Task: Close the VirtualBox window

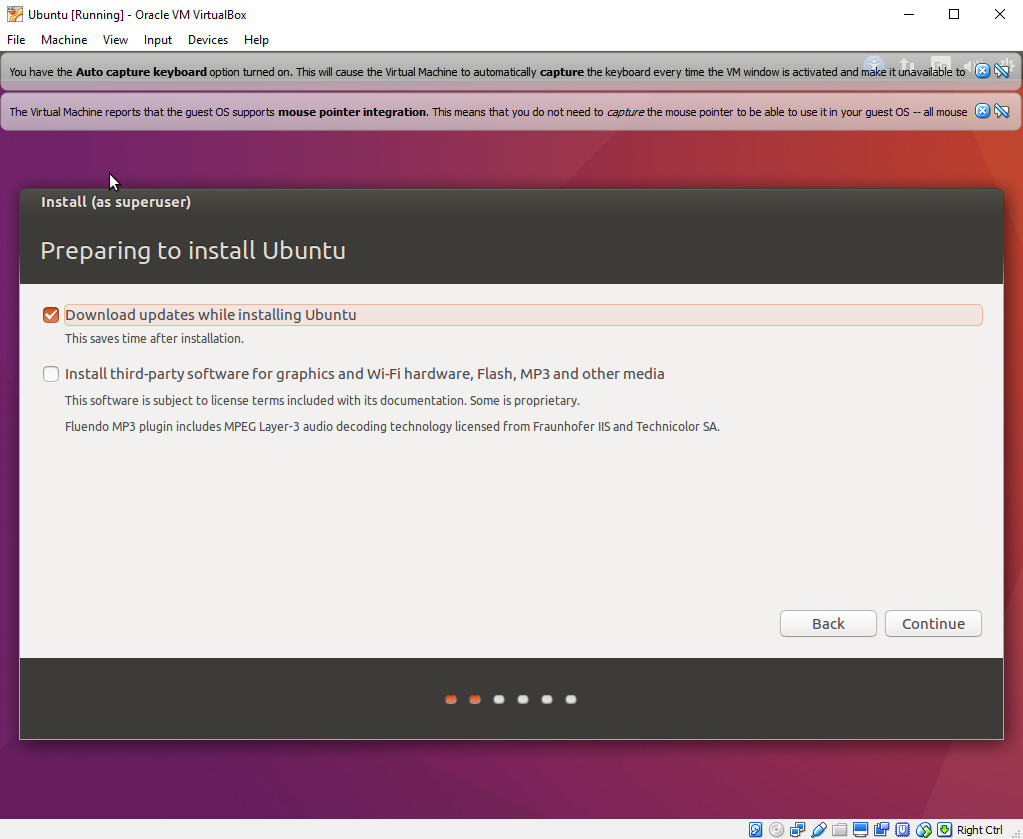Action: [x=1000, y=14]
